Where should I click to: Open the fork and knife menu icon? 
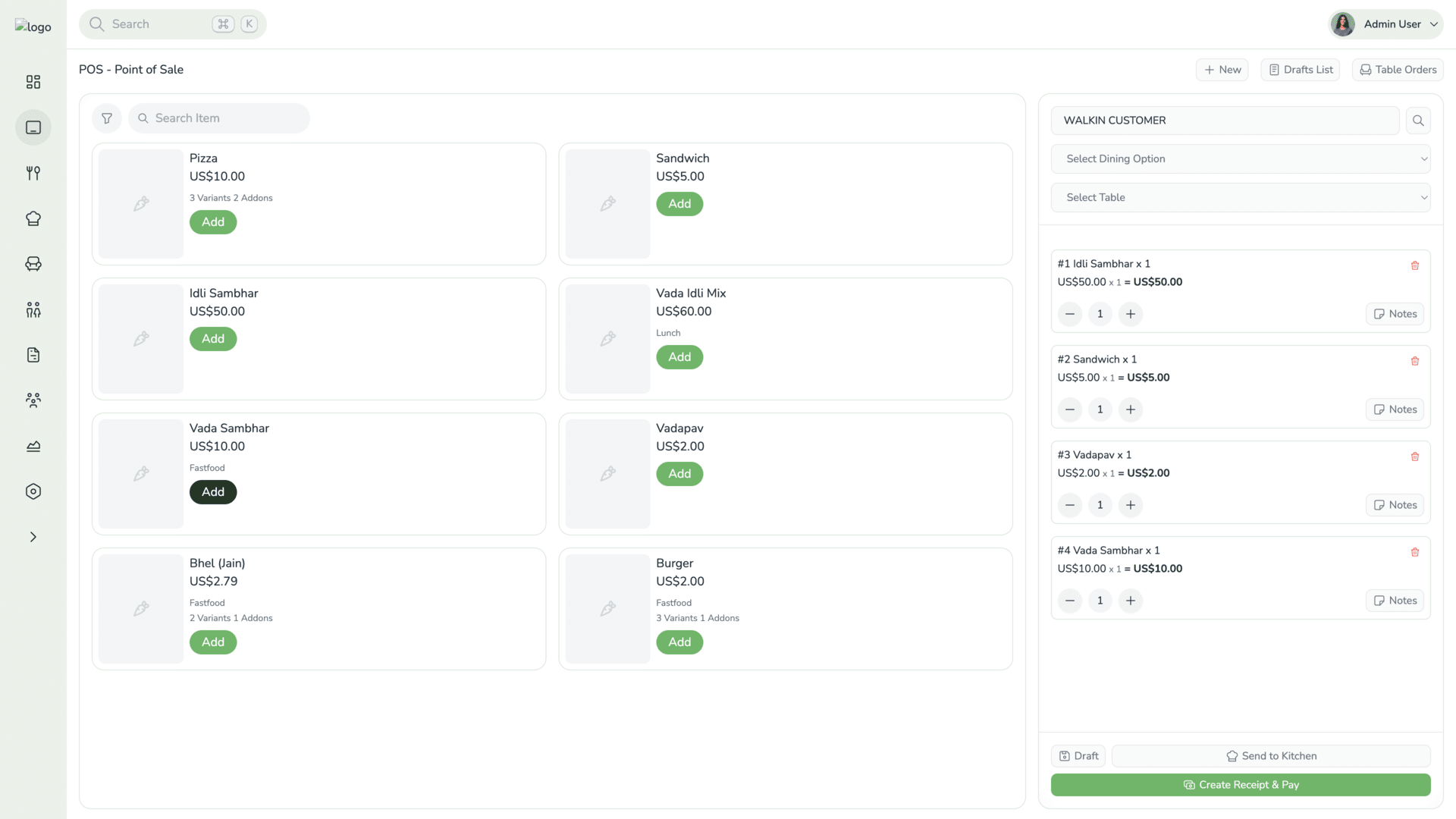[x=33, y=173]
